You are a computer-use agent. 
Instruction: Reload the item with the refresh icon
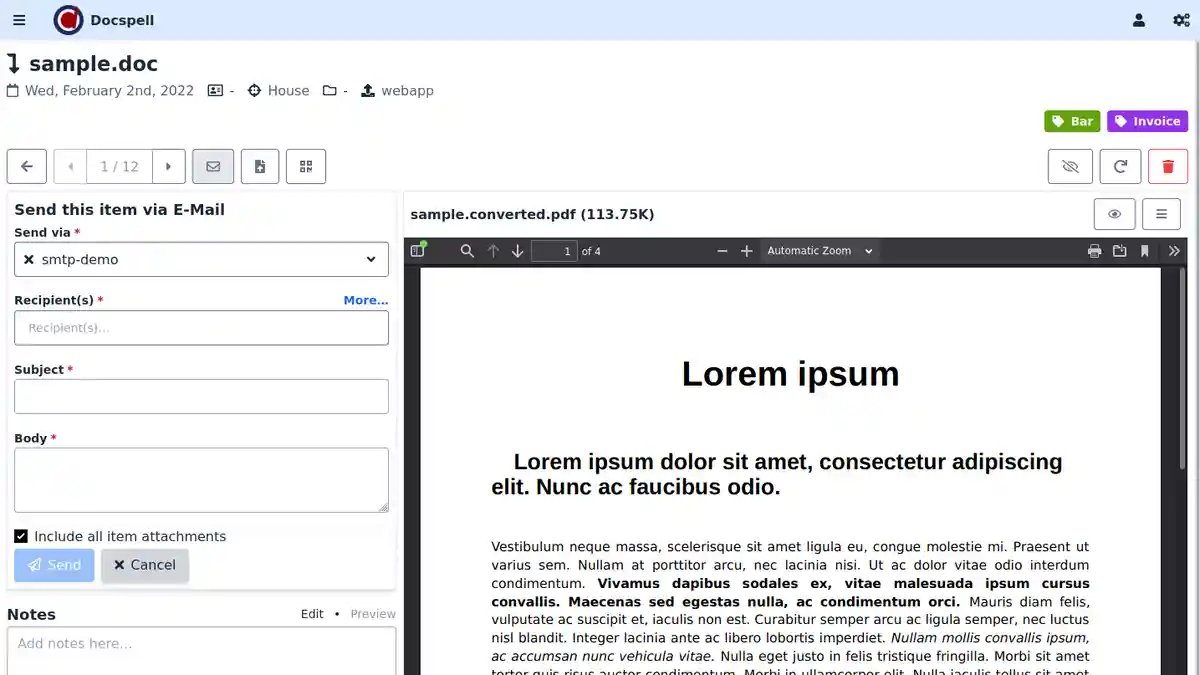pyautogui.click(x=1120, y=166)
